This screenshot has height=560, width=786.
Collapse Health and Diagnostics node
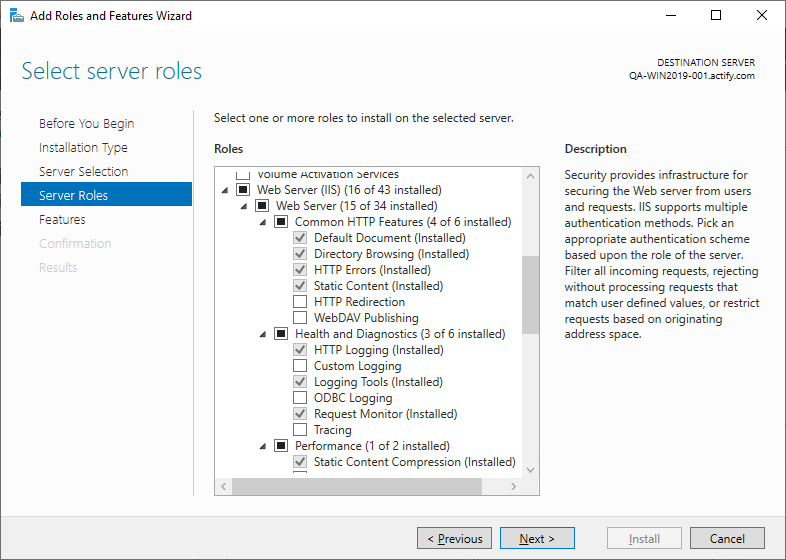point(263,334)
